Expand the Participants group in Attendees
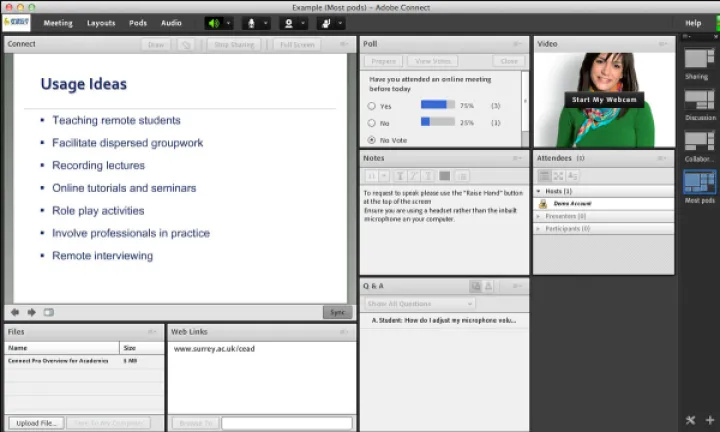Image resolution: width=720 pixels, height=432 pixels. pos(540,229)
